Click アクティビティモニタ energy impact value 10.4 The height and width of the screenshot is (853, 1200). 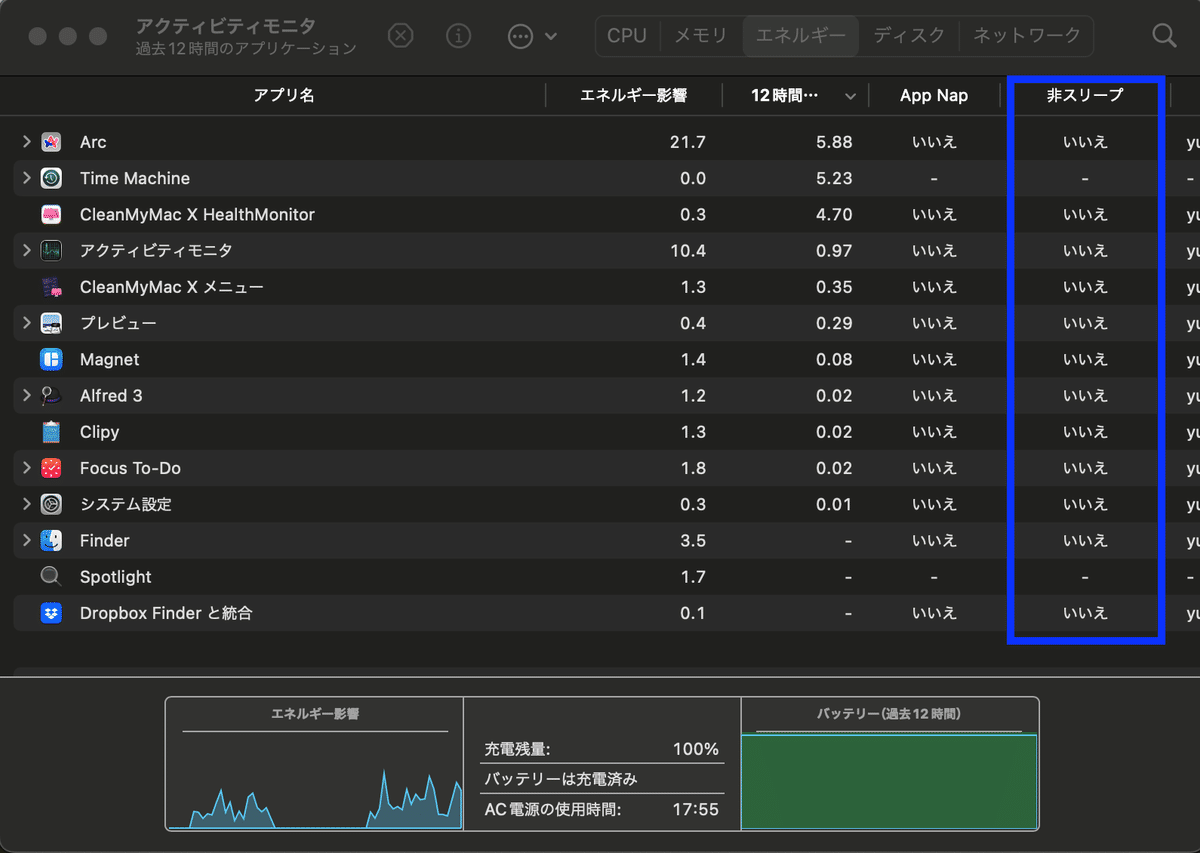pos(688,250)
